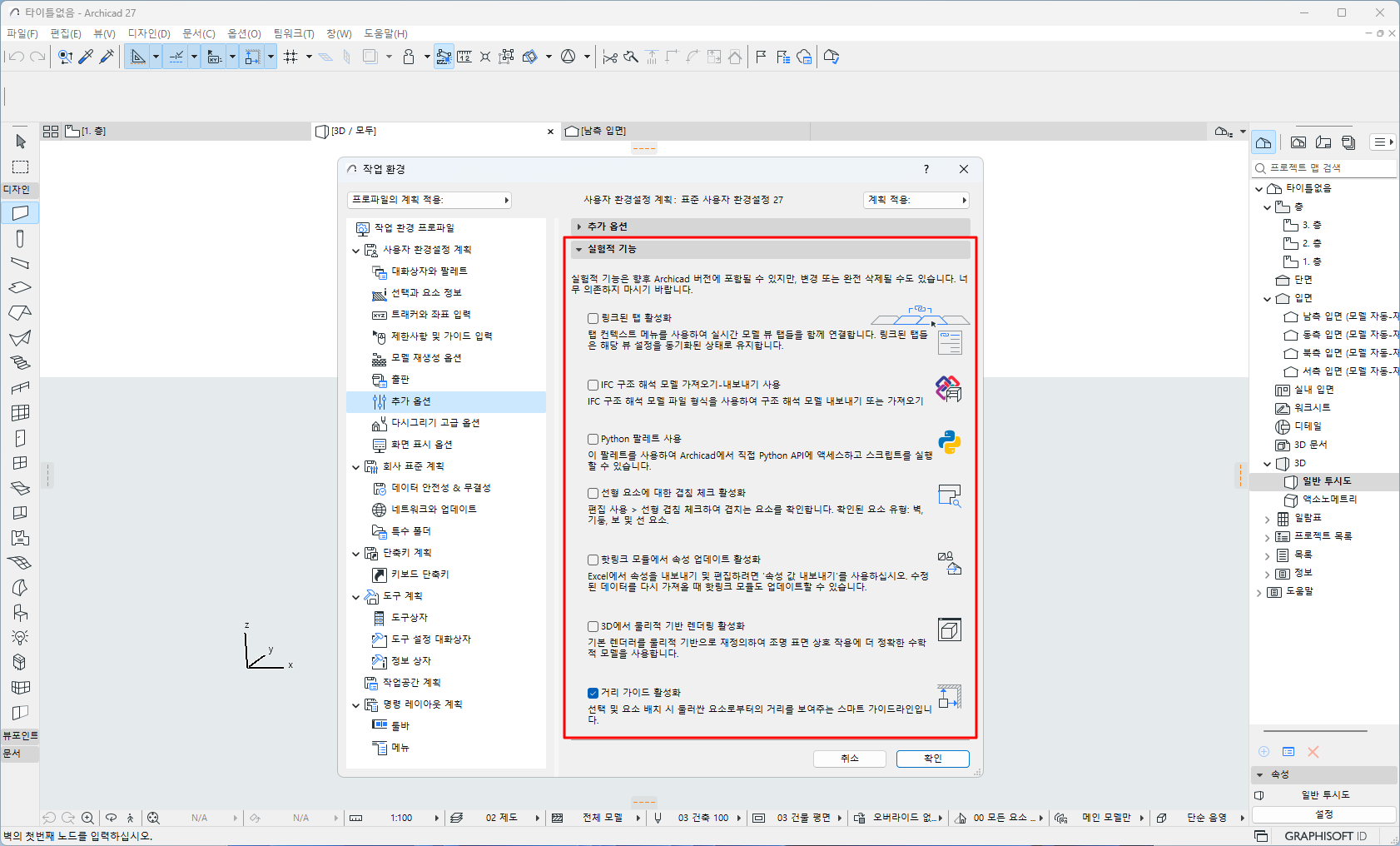Open the Layout Book icon in the Navigator

pyautogui.click(x=1323, y=142)
